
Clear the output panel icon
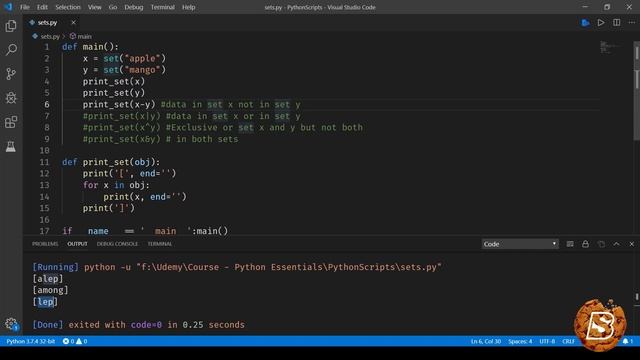[570, 244]
